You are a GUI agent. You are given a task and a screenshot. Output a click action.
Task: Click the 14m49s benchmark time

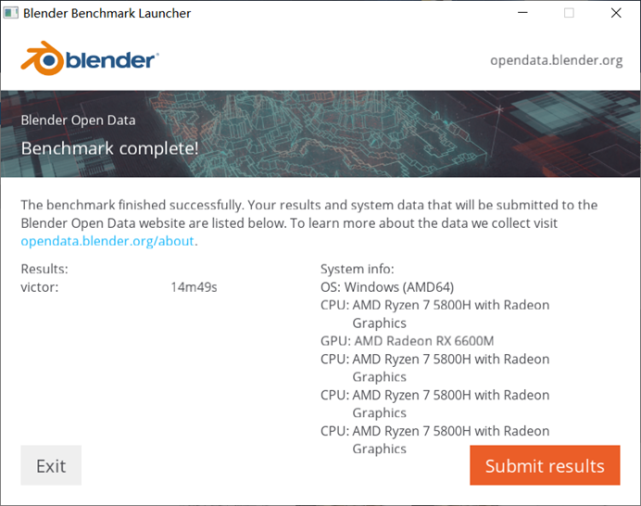[194, 287]
